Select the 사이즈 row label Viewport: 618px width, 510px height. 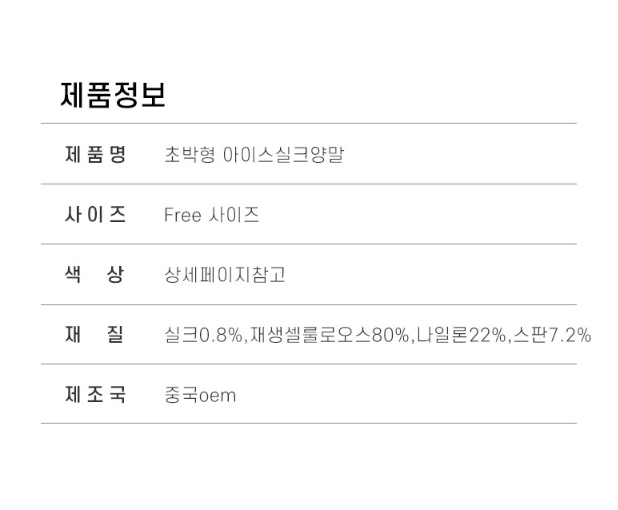click(95, 214)
